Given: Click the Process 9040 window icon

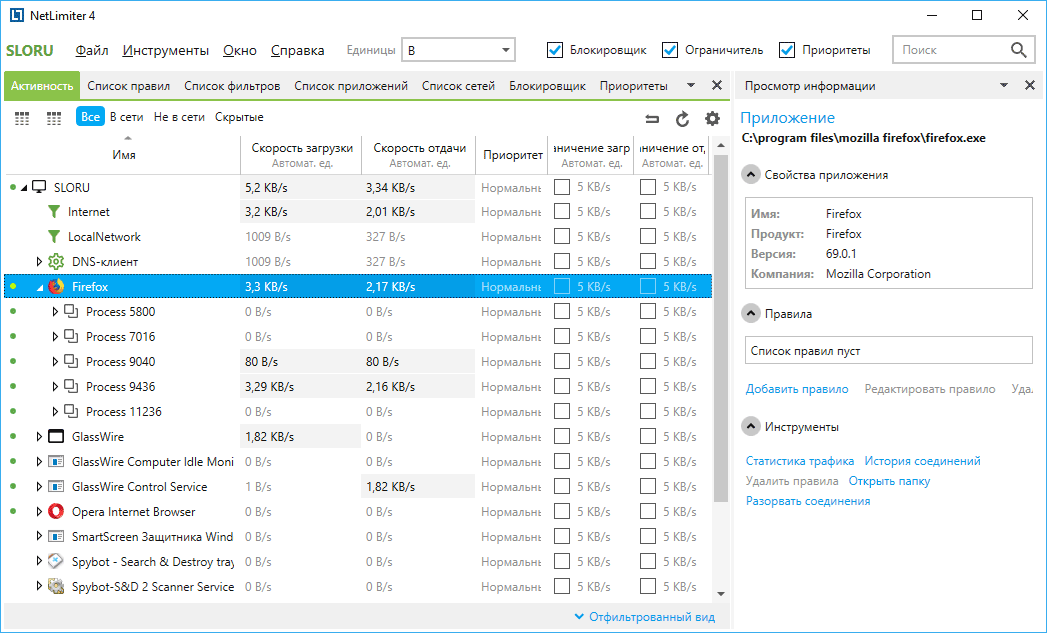Looking at the screenshot, I should tap(71, 361).
